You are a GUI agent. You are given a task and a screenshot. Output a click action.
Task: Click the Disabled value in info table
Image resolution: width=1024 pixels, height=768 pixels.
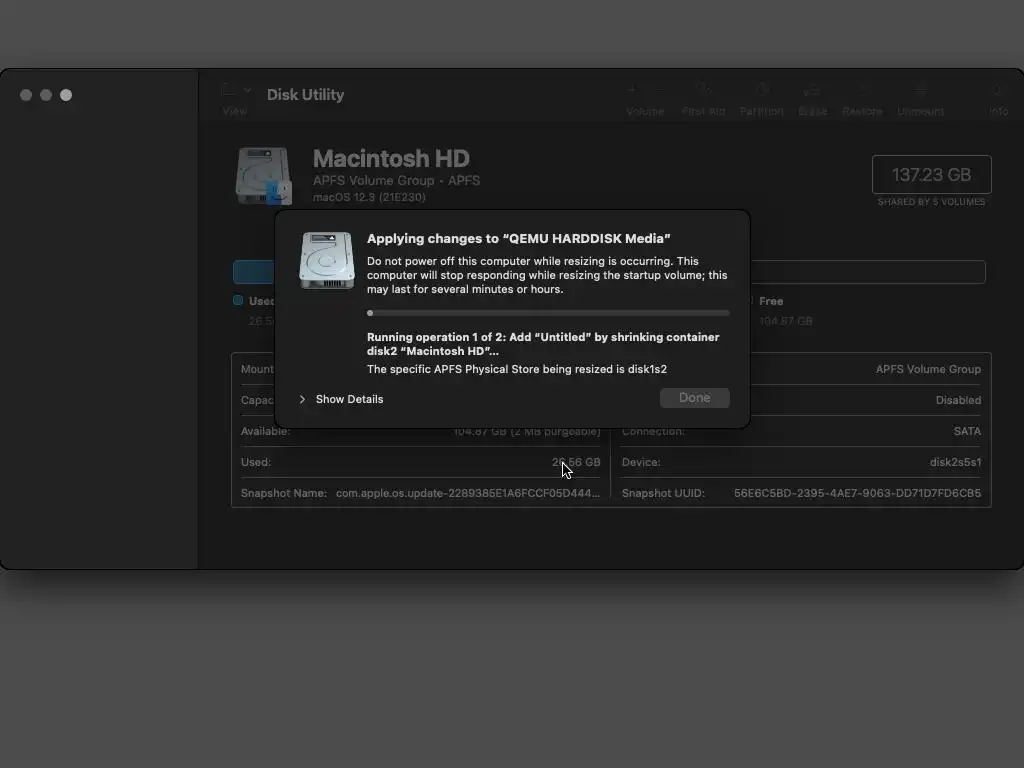click(958, 400)
